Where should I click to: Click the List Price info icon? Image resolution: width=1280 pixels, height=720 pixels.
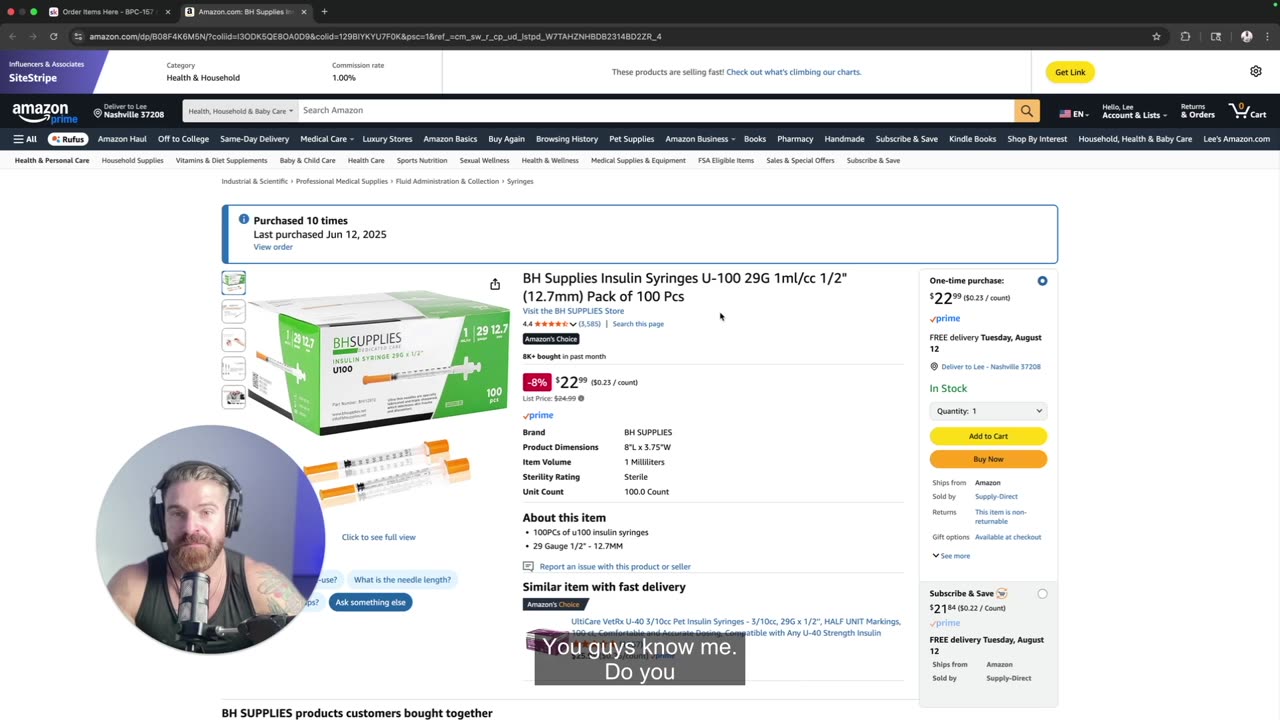(581, 398)
